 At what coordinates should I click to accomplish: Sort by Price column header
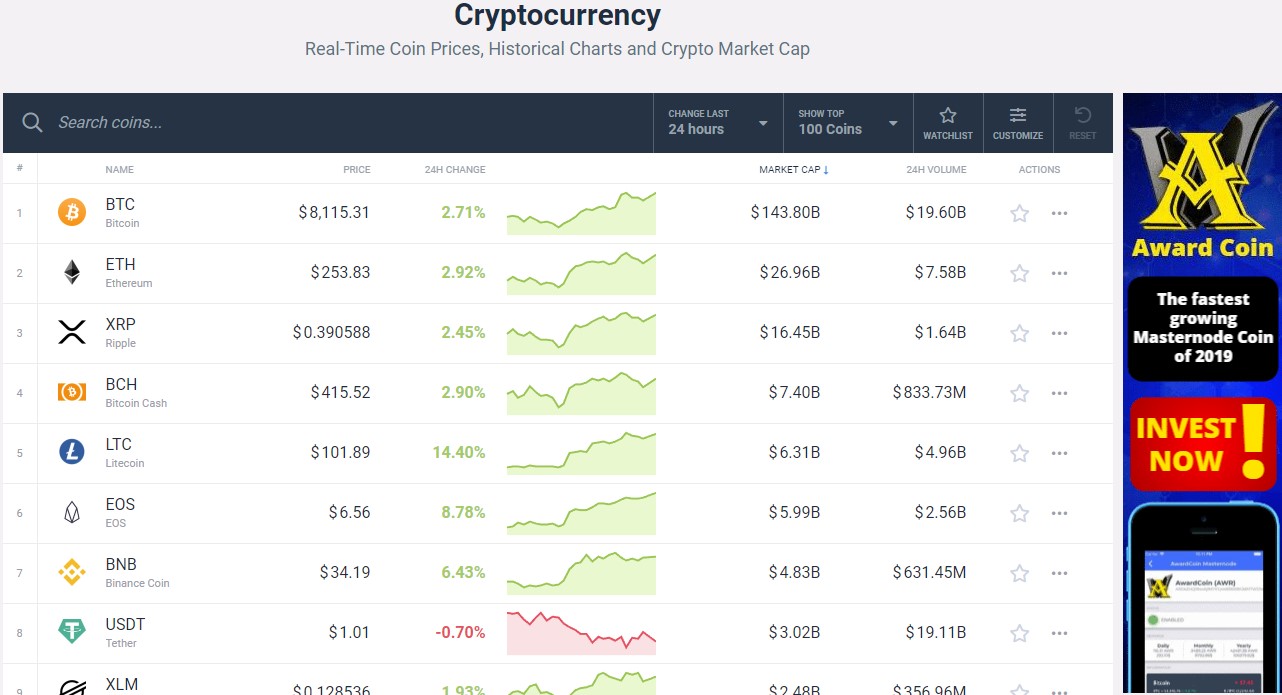click(356, 169)
